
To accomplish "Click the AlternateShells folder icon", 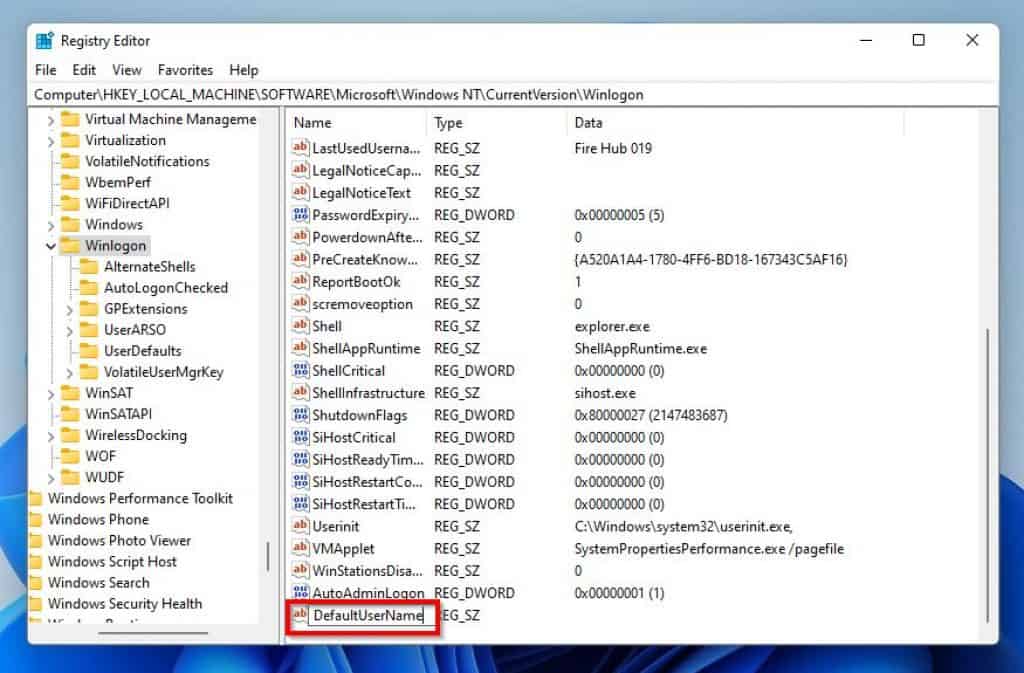I will [89, 266].
